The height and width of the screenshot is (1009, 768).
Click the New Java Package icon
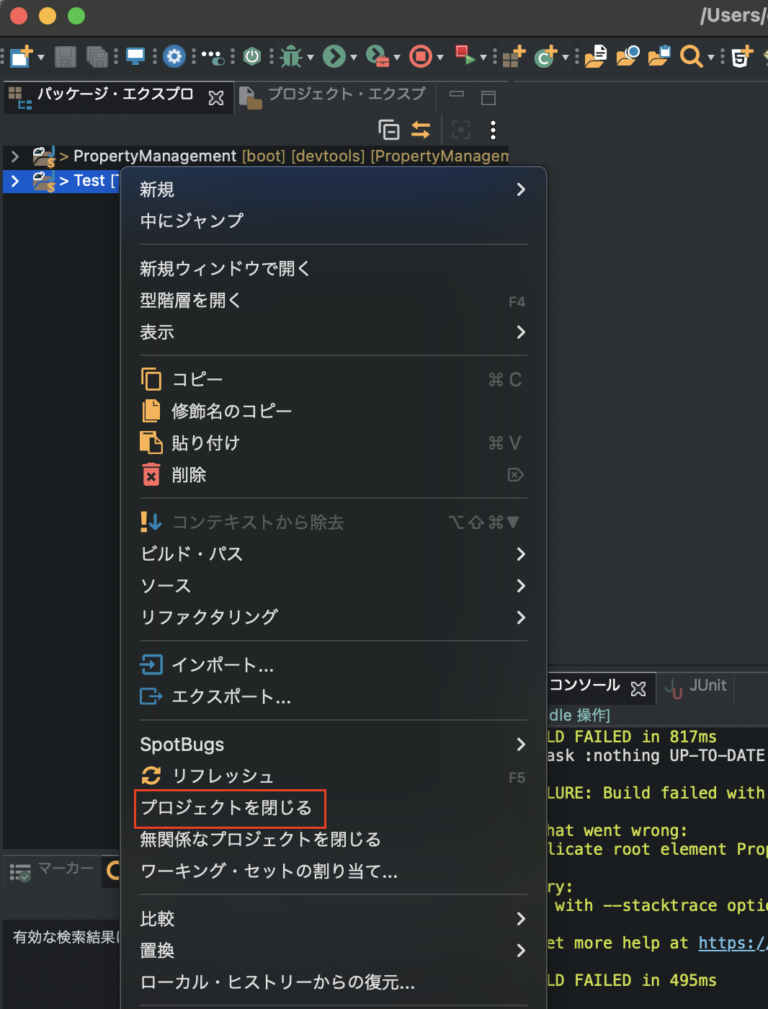(515, 57)
